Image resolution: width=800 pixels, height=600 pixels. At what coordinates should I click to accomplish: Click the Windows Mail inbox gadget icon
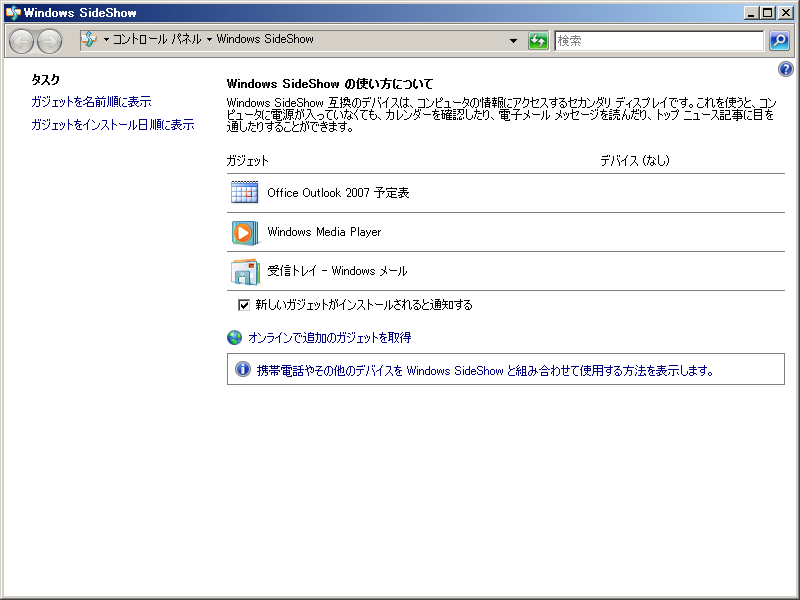tap(244, 271)
